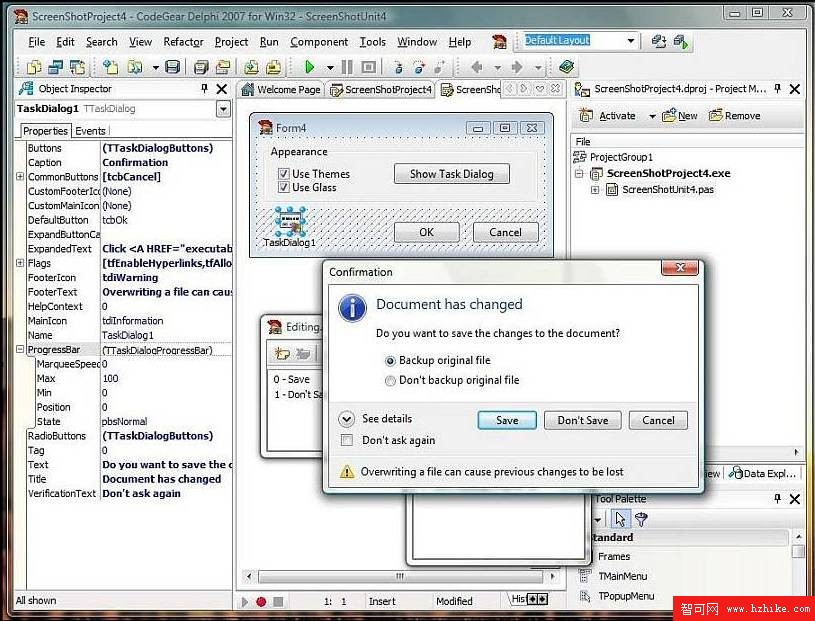Open Help contents book icon
The width and height of the screenshot is (815, 621).
coord(567,67)
